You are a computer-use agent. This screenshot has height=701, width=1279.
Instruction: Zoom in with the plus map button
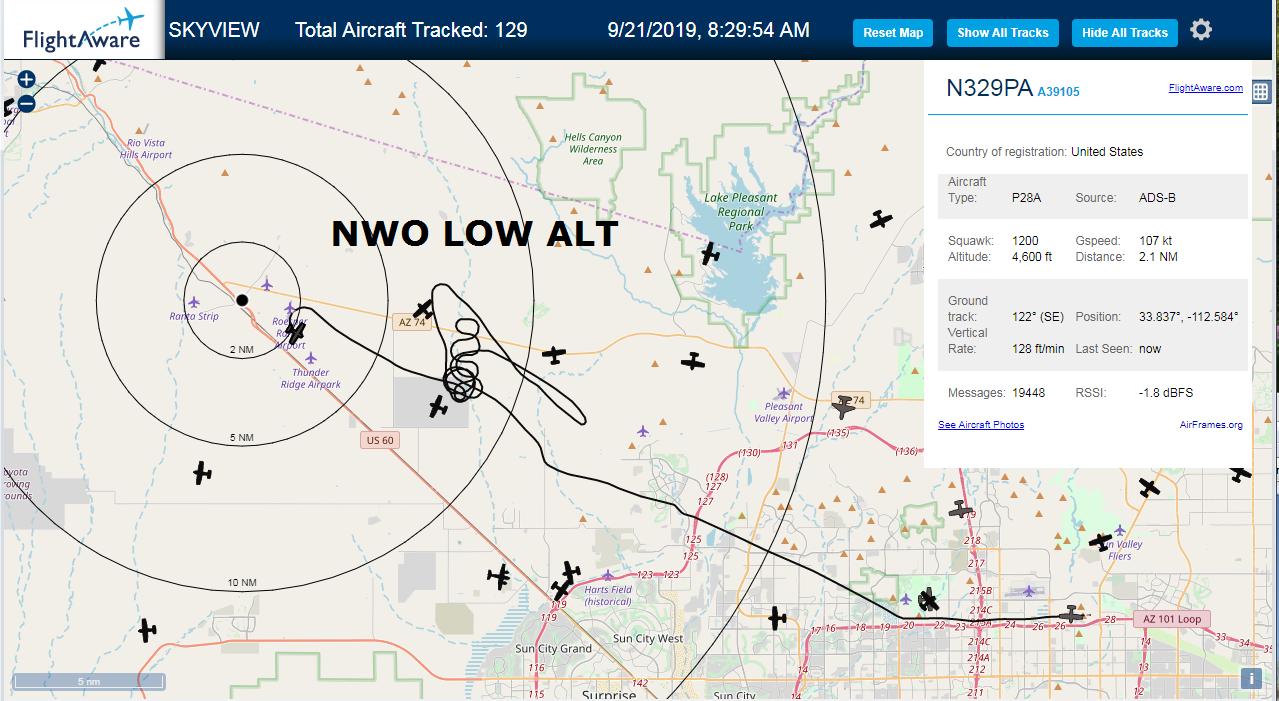[x=27, y=79]
